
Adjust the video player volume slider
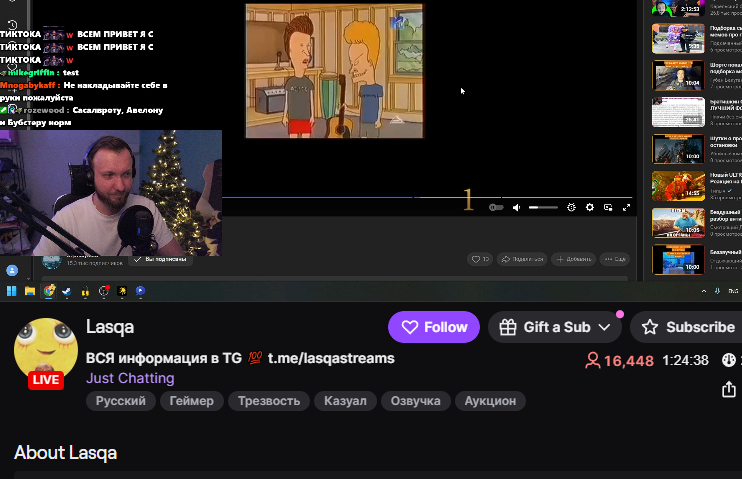click(543, 207)
